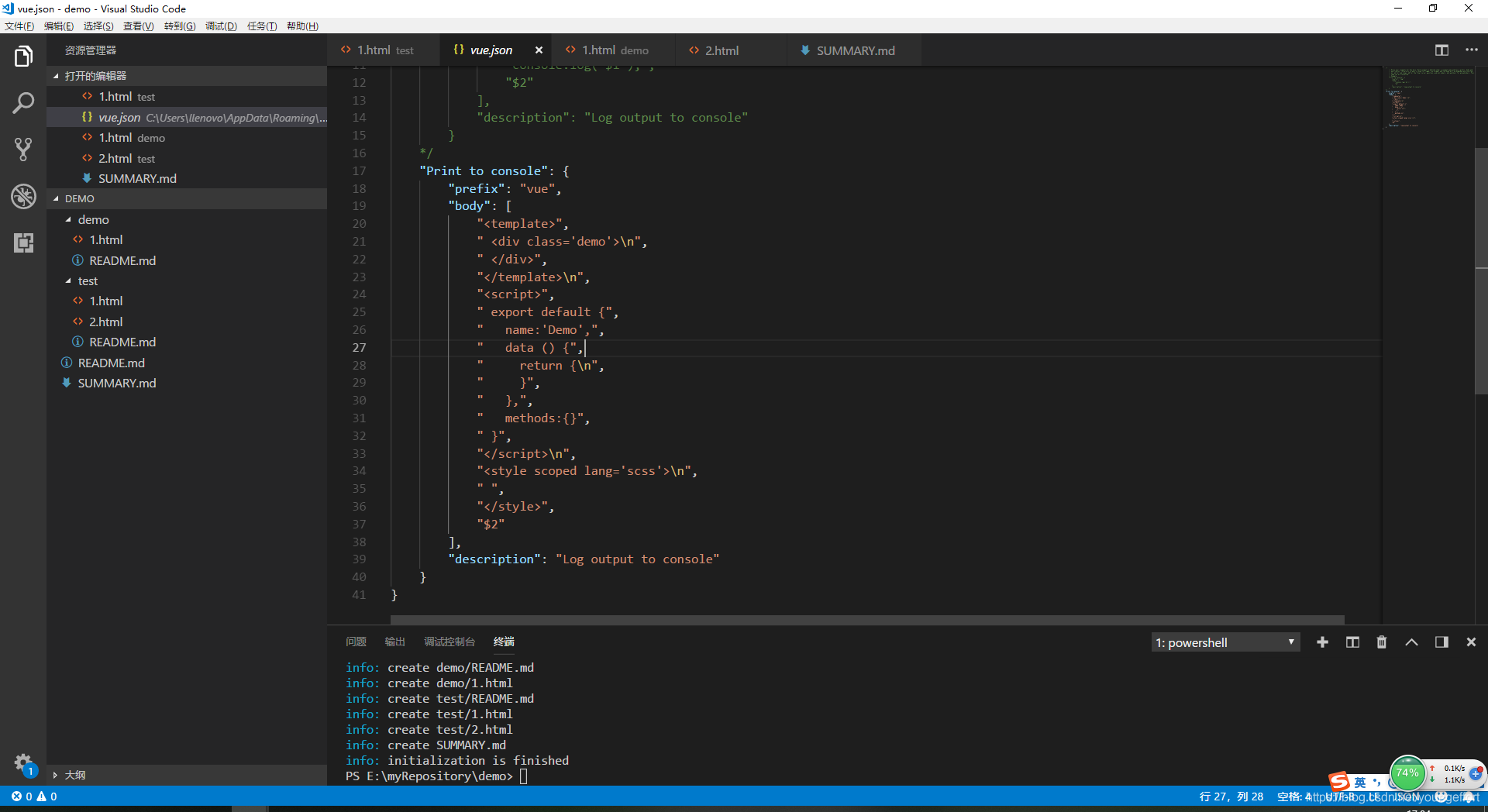The image size is (1488, 812).
Task: Move the panel to the right side
Action: click(1441, 642)
